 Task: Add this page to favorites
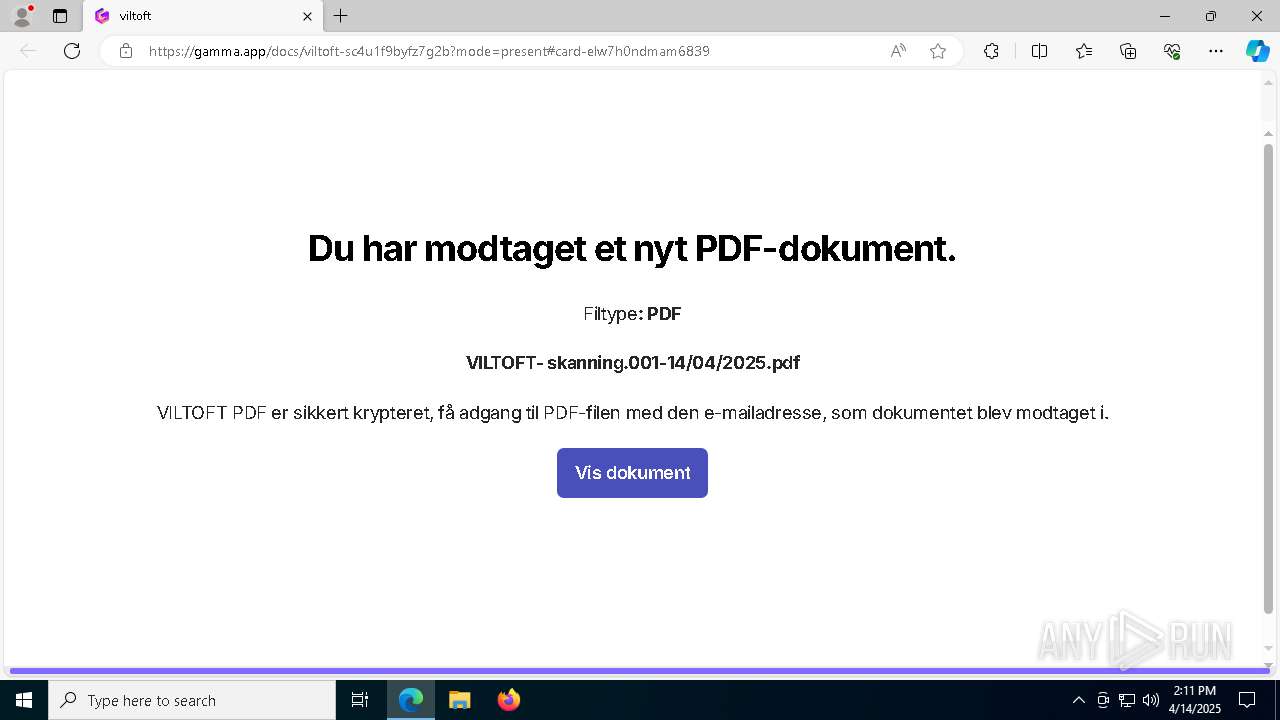(938, 51)
